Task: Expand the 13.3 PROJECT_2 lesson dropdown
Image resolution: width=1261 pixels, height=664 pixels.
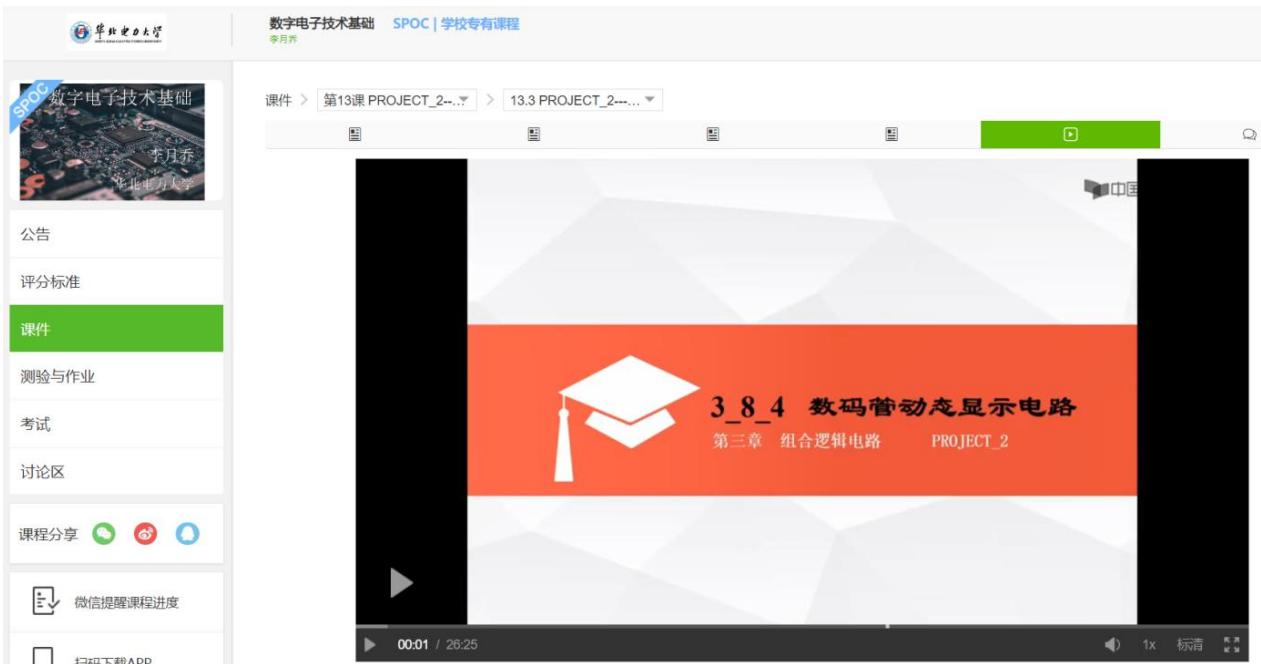Action: tap(582, 100)
